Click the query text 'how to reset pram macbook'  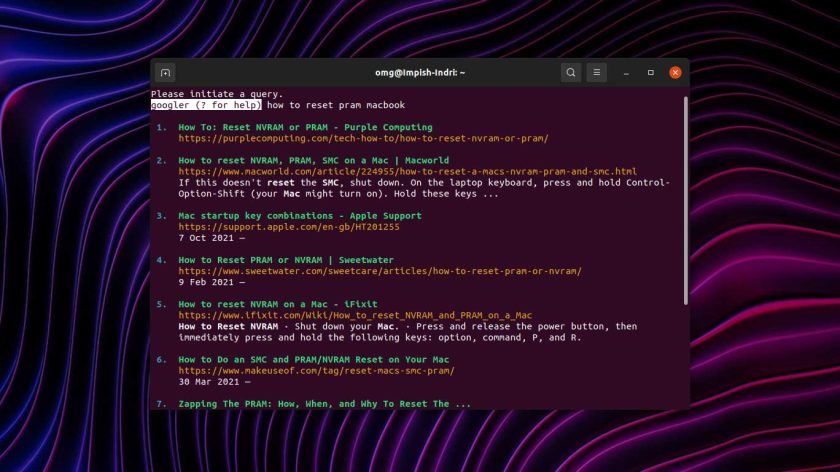336,105
